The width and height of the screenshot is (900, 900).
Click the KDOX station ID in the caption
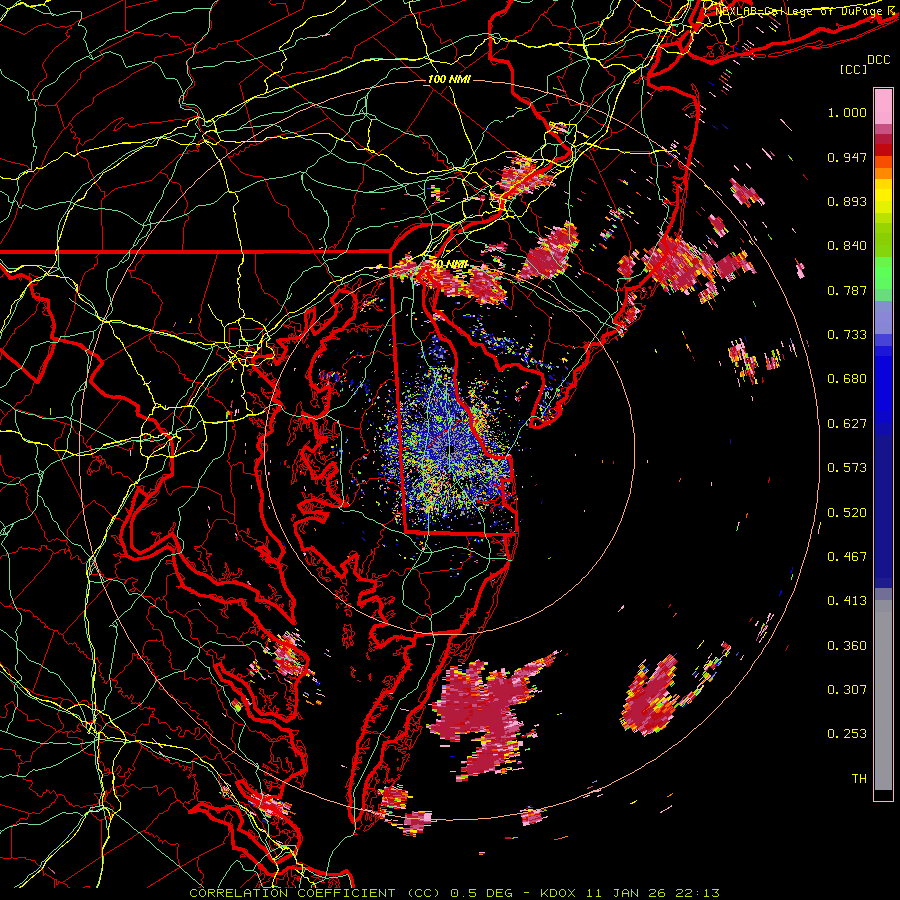pyautogui.click(x=558, y=893)
